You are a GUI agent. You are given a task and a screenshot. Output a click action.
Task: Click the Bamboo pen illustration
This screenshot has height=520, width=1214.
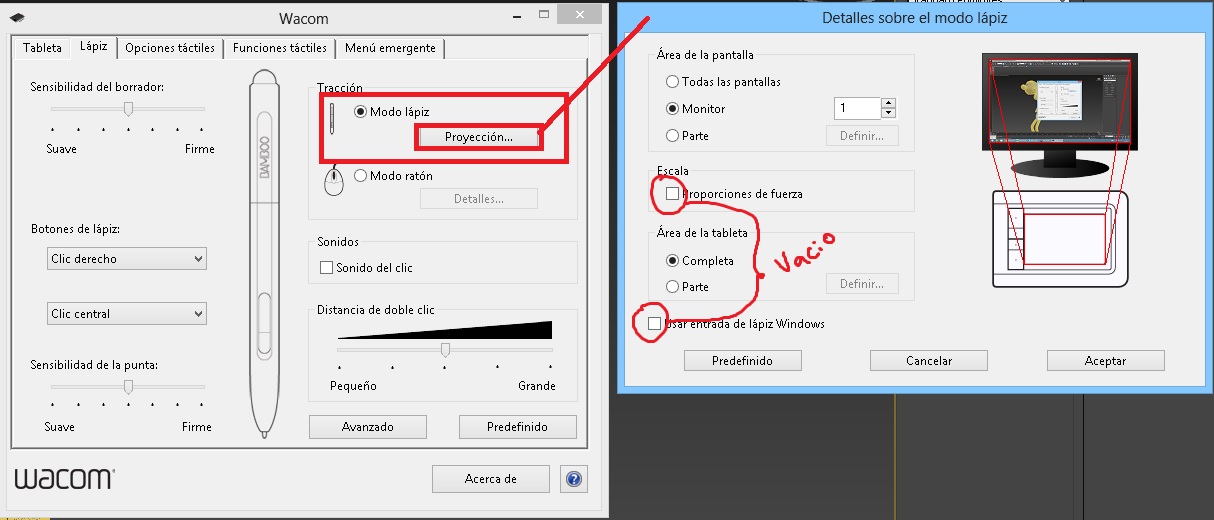tap(263, 253)
